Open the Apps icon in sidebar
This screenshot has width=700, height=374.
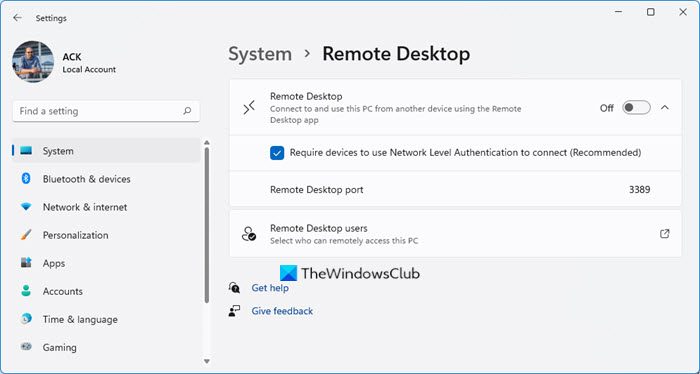pyautogui.click(x=26, y=263)
